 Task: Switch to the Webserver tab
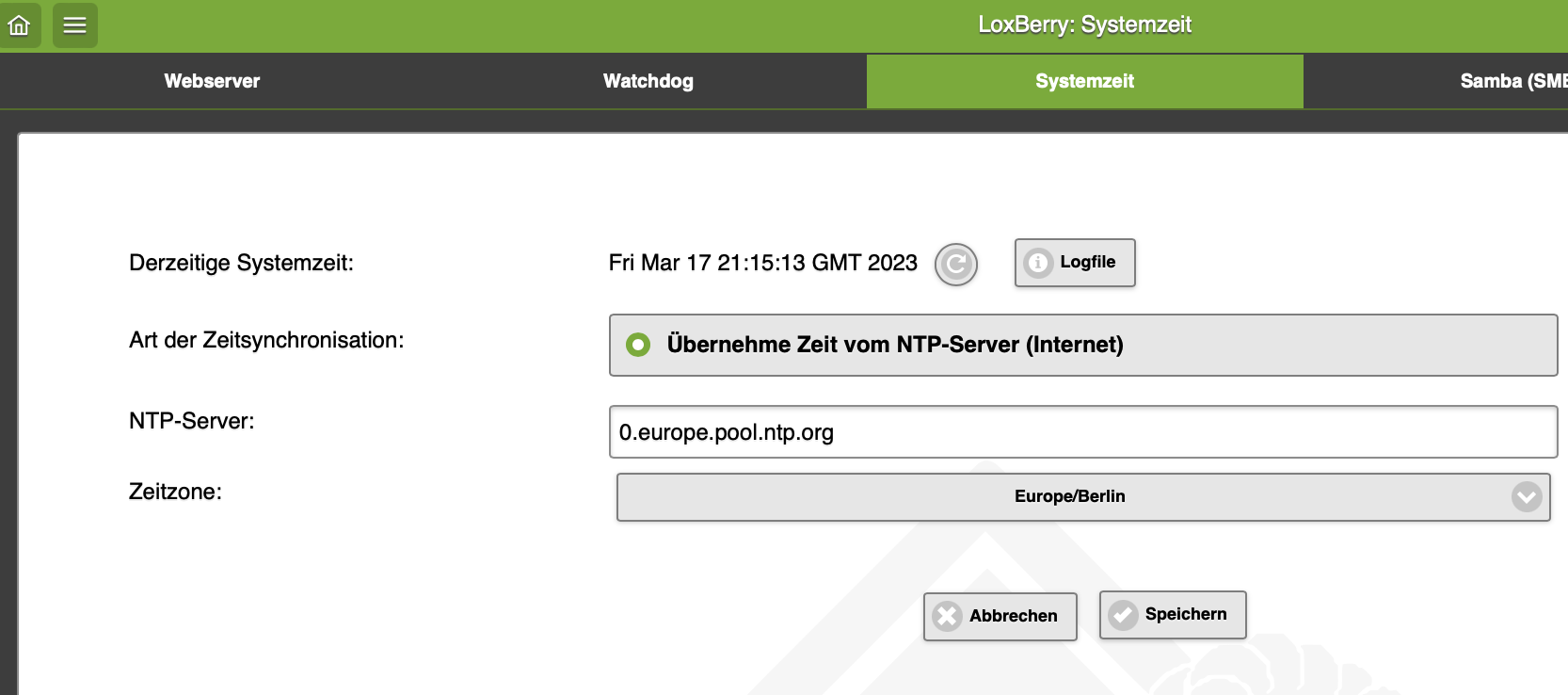tap(212, 81)
